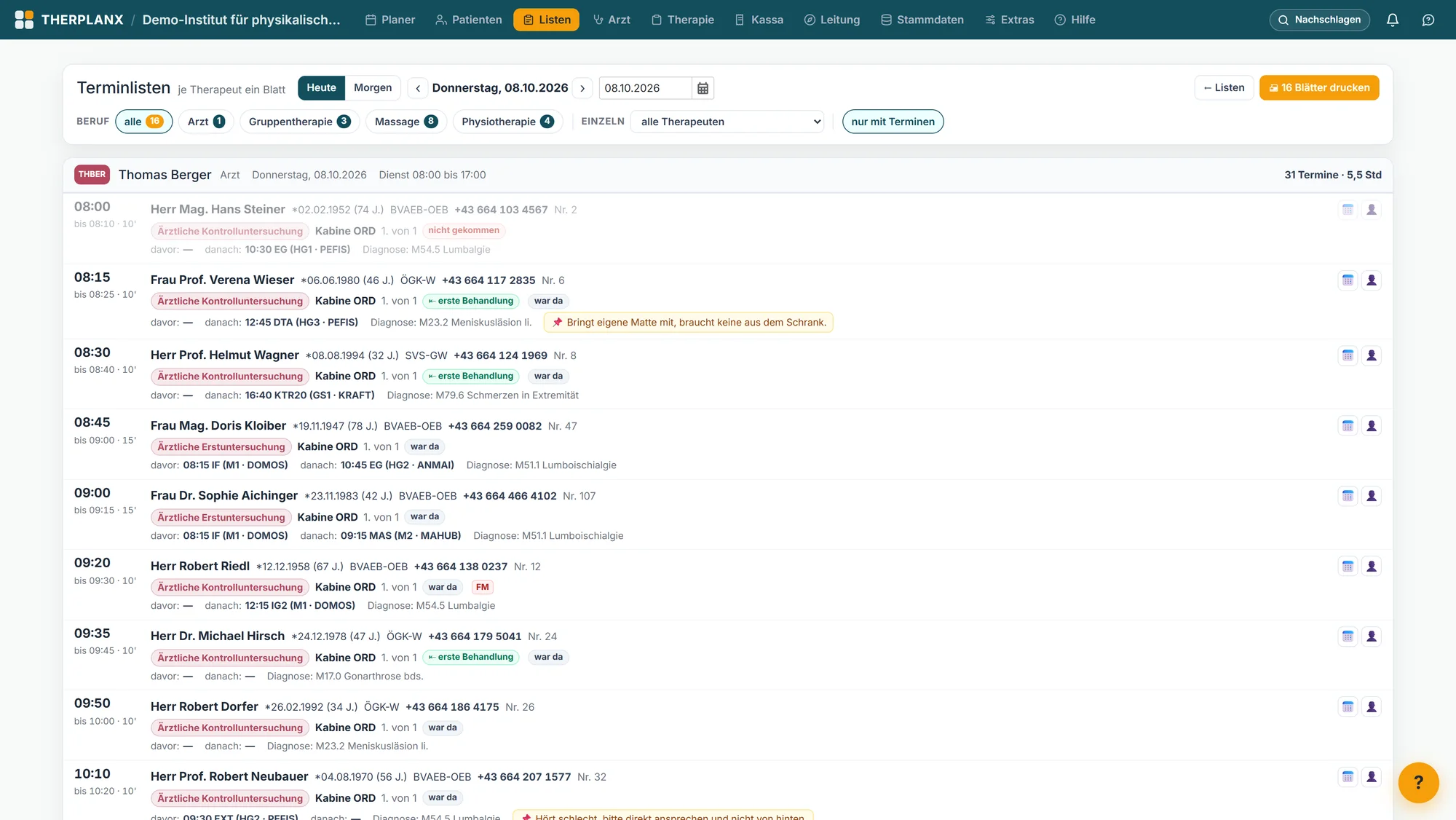Toggle 'nur mit Terminen' filter
This screenshot has width=1456, height=820.
[x=893, y=122]
